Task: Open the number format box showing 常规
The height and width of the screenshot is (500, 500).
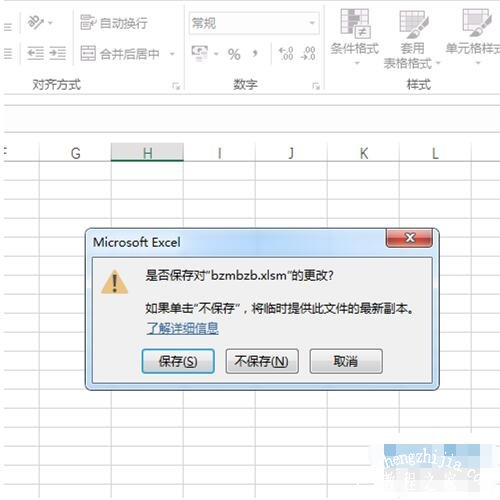Action: tap(254, 23)
